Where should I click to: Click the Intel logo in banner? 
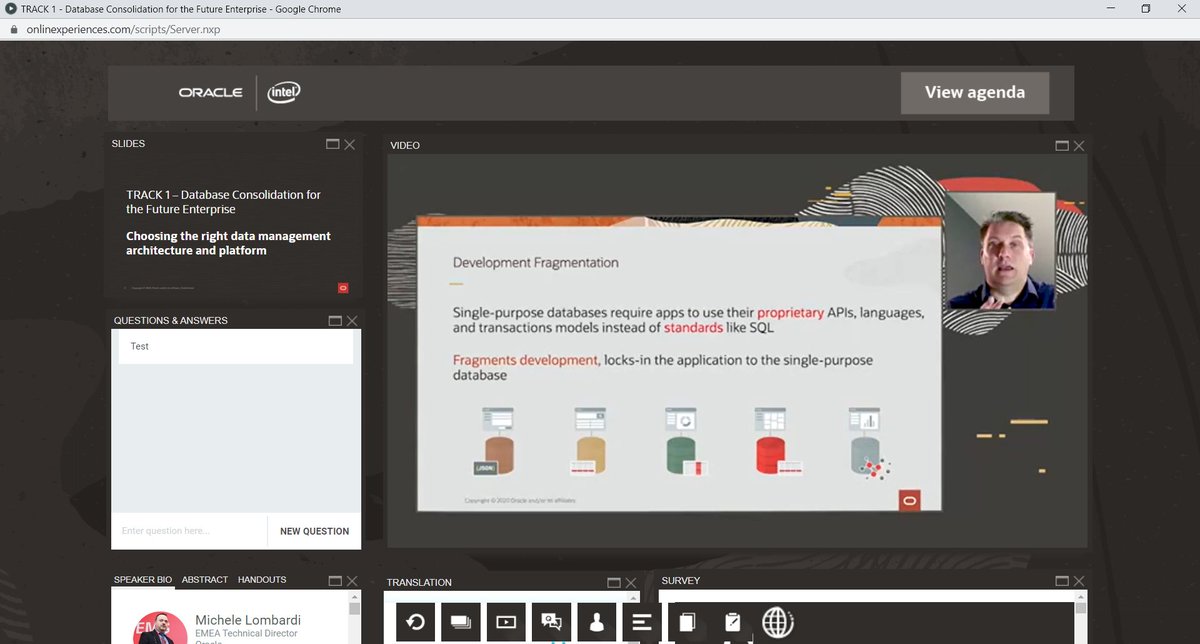click(284, 92)
